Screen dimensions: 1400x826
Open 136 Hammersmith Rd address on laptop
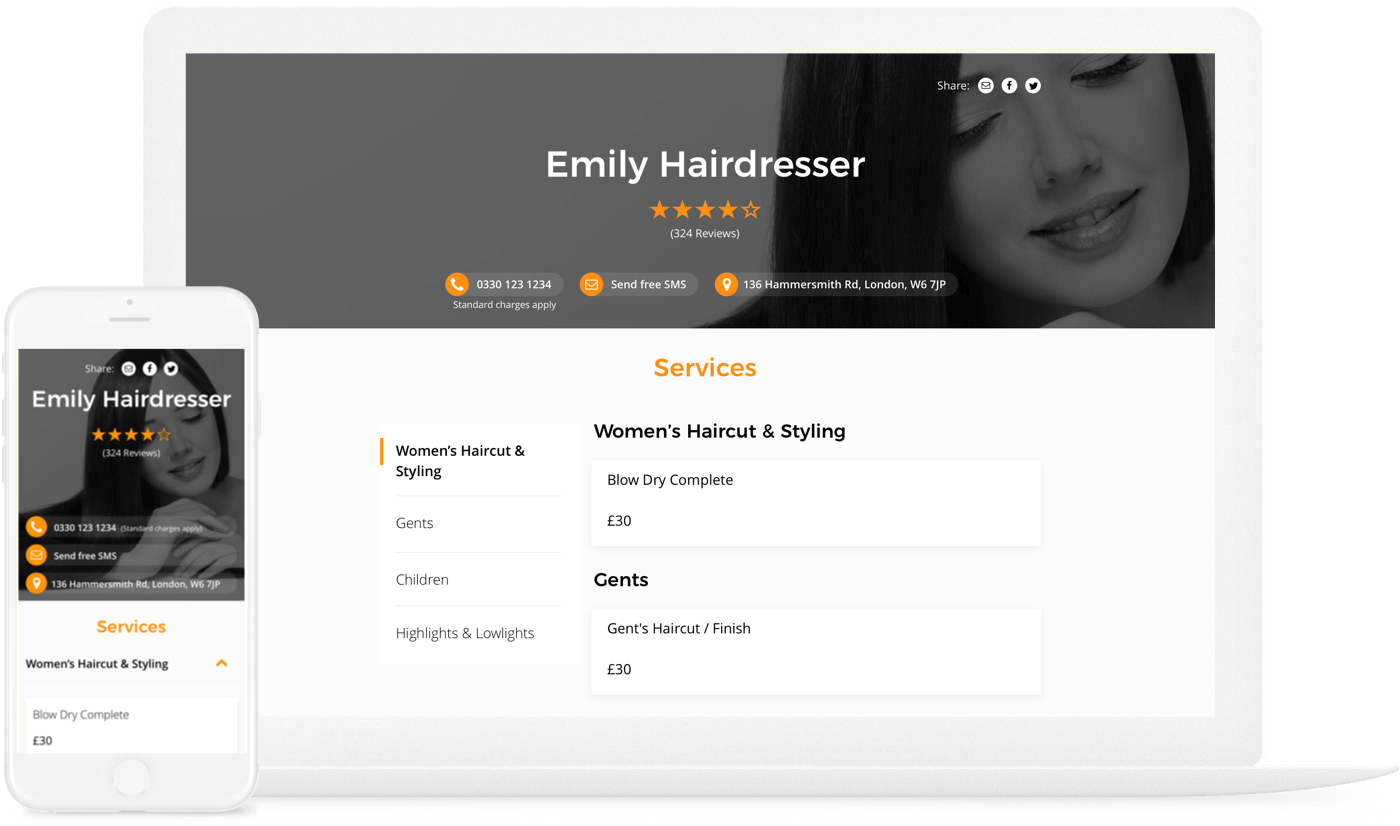837,285
